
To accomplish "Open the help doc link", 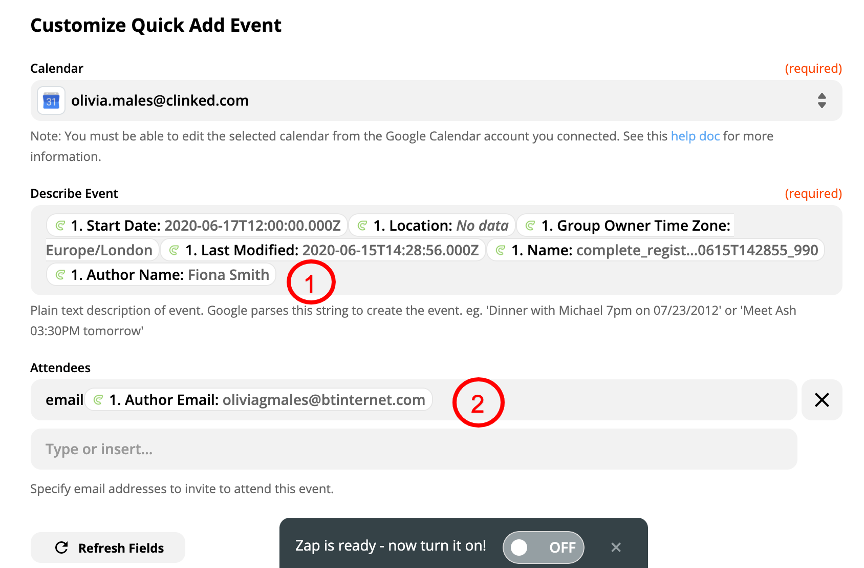I will [695, 136].
